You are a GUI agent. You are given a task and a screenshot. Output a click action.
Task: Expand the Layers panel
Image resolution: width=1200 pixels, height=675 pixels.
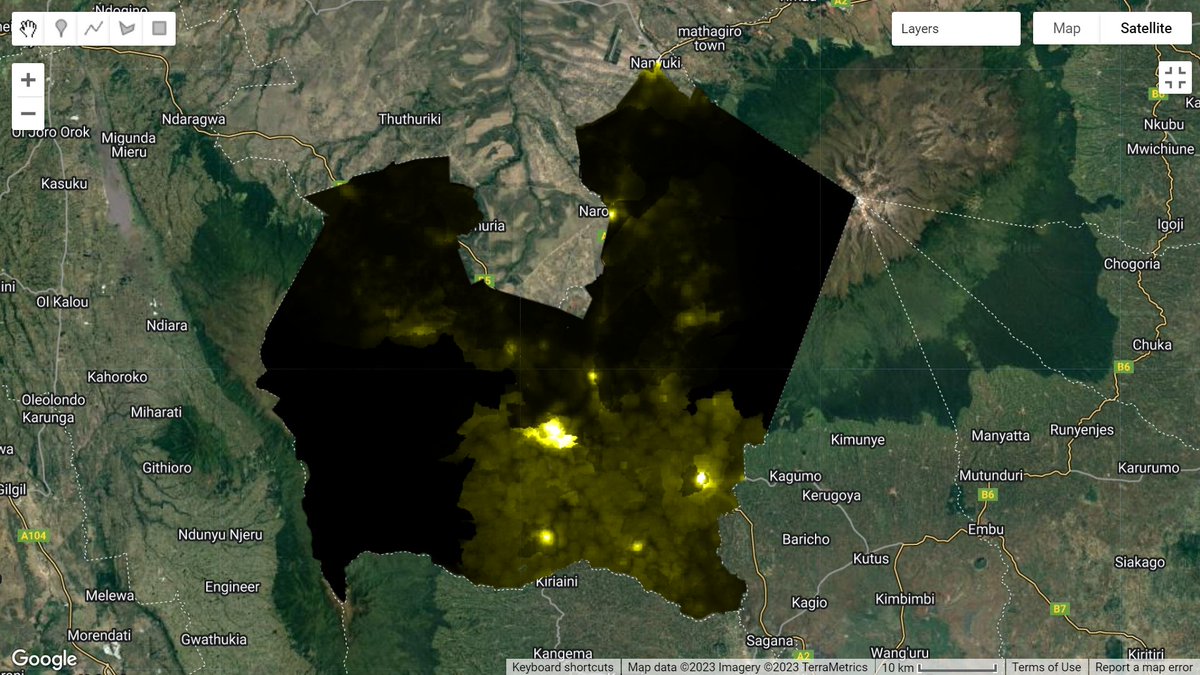click(x=955, y=28)
